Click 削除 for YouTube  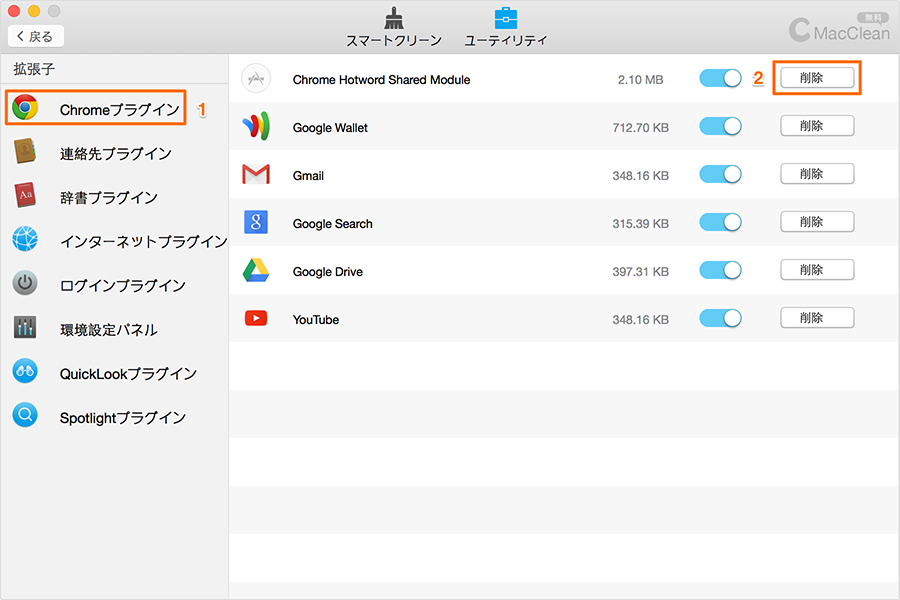pos(817,318)
